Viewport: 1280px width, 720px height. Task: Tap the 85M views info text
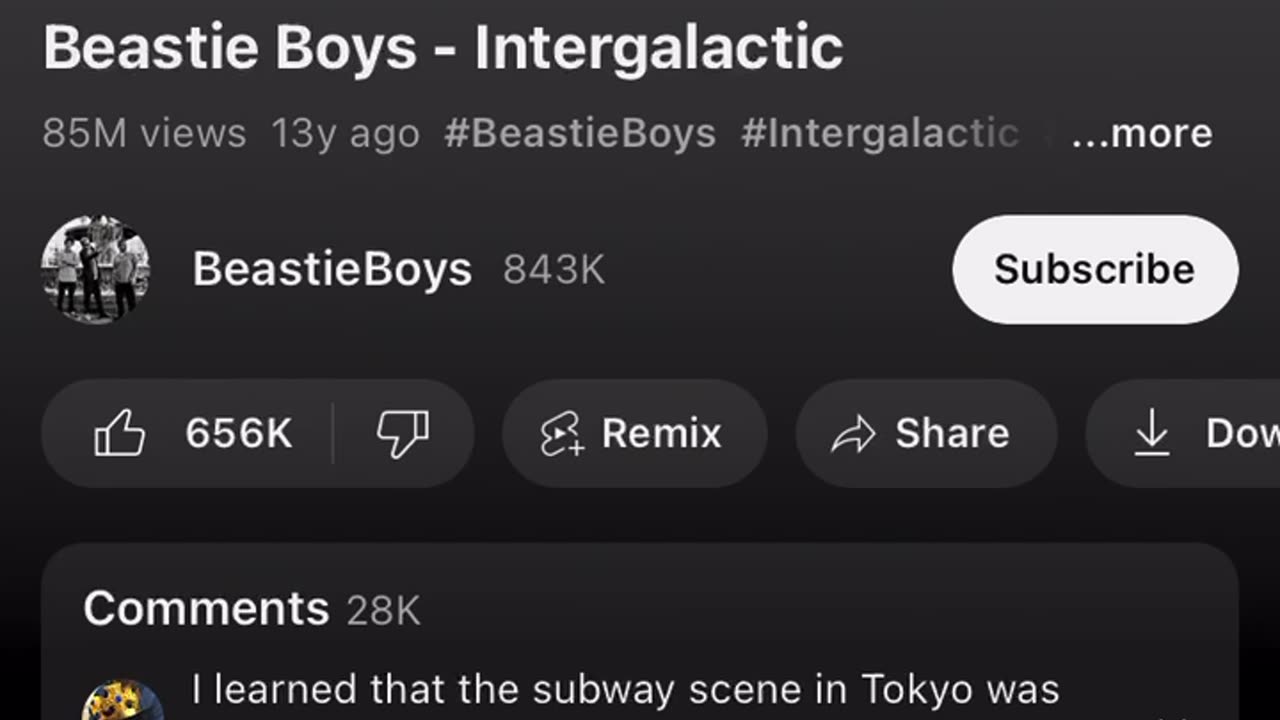pos(144,133)
